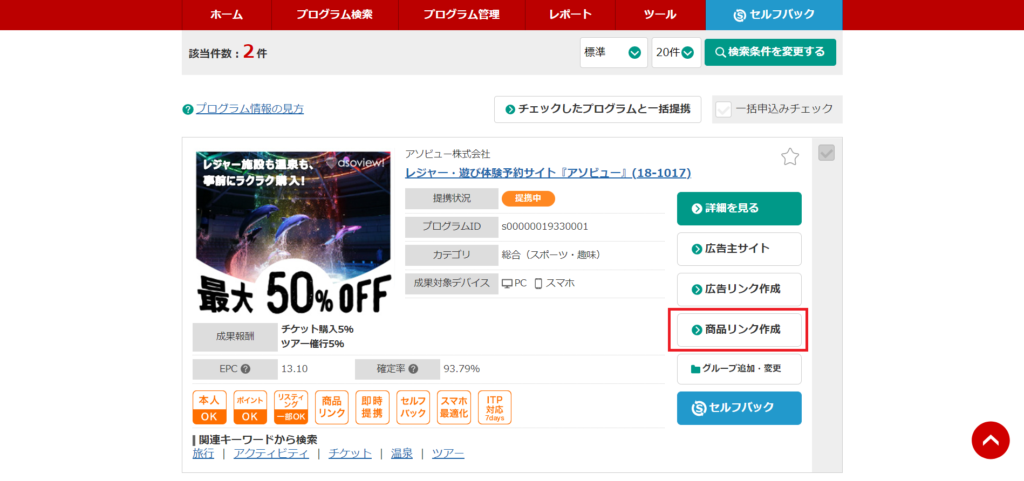Click the 93.79% confirmation rate value
Image resolution: width=1024 pixels, height=481 pixels.
[x=462, y=369]
